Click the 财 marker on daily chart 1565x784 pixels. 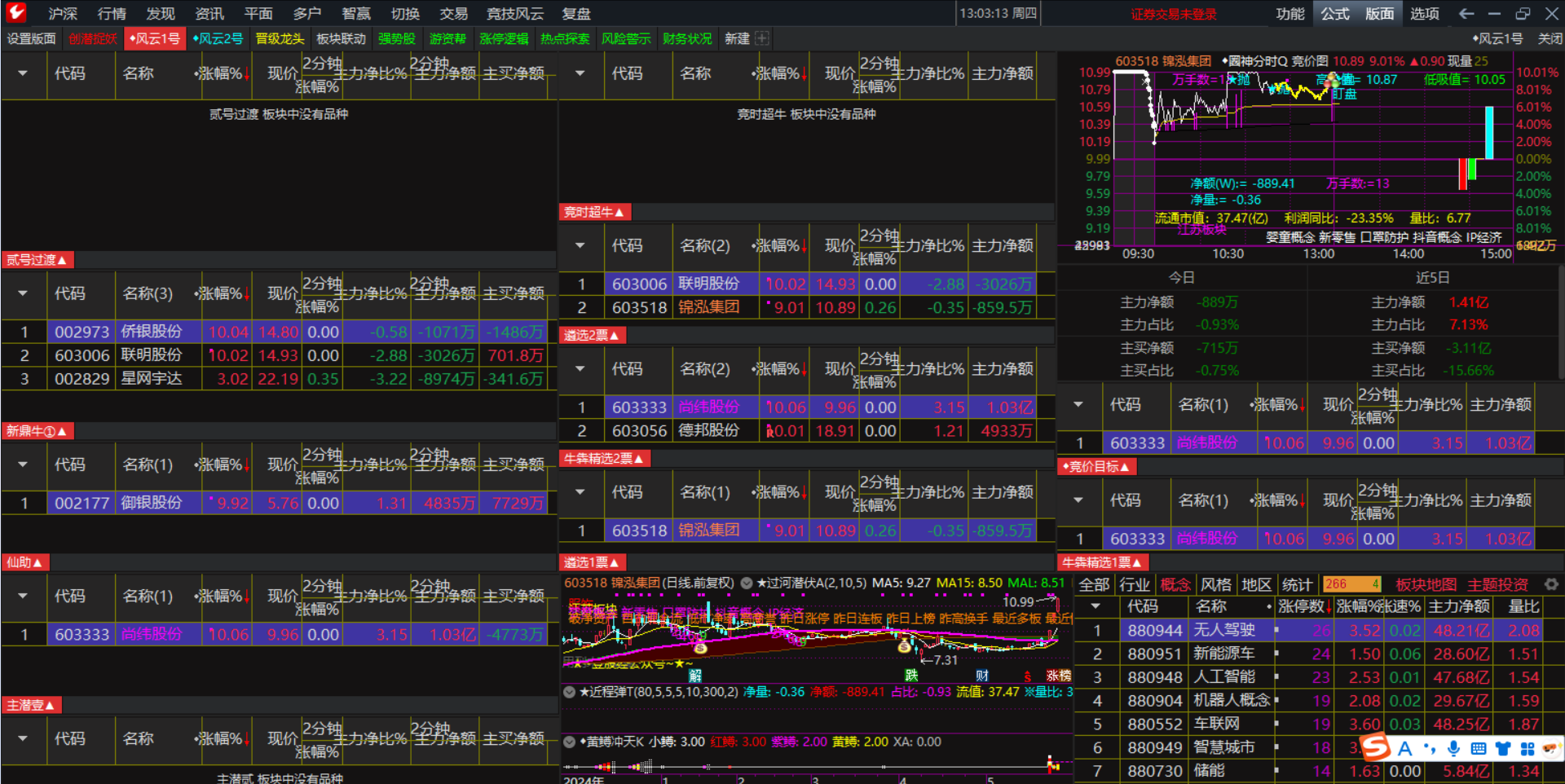982,675
